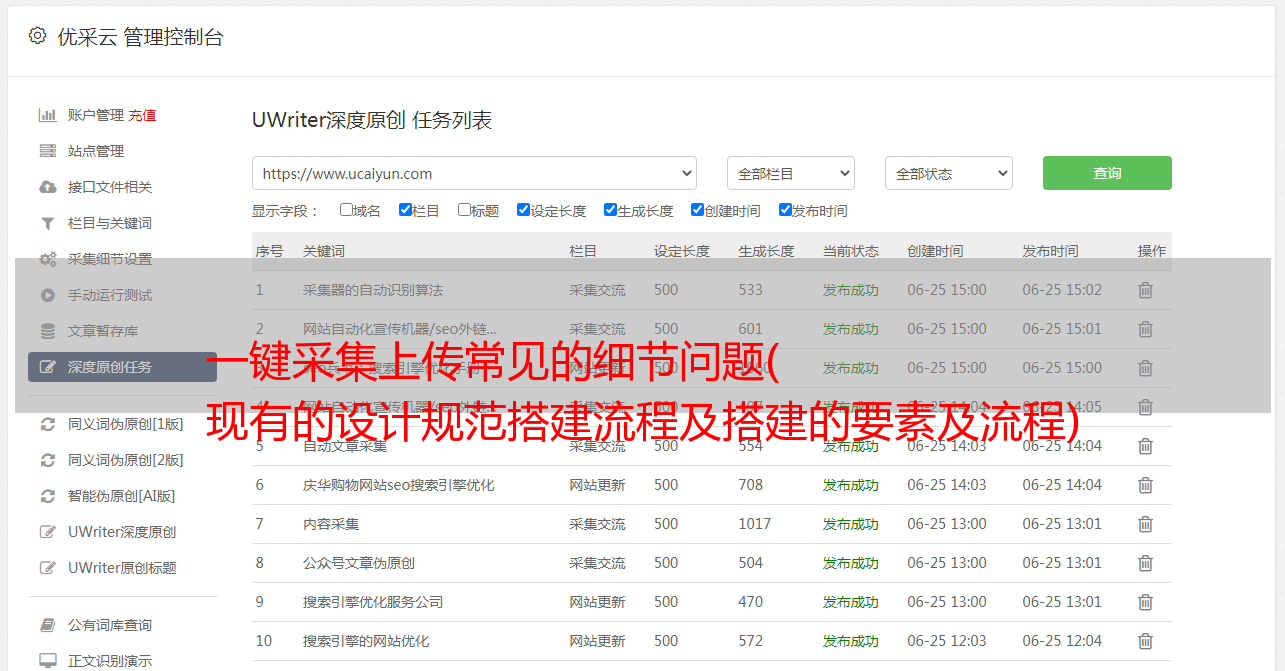
Task: Click keyword 搜索引擎的网站优化
Action: point(366,641)
